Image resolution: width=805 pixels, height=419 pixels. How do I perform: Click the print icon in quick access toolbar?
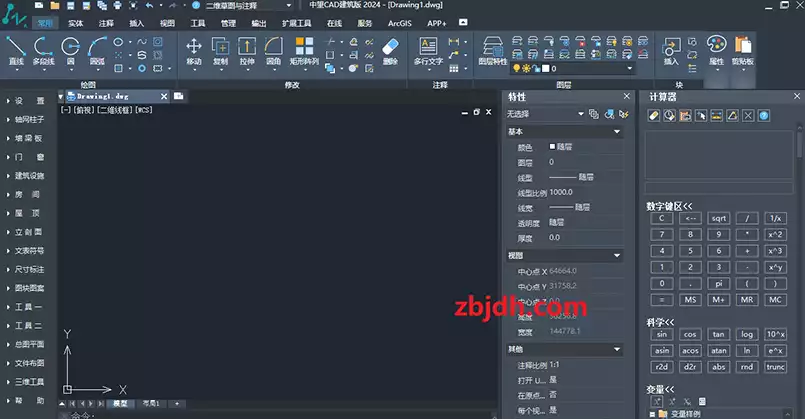(x=117, y=6)
